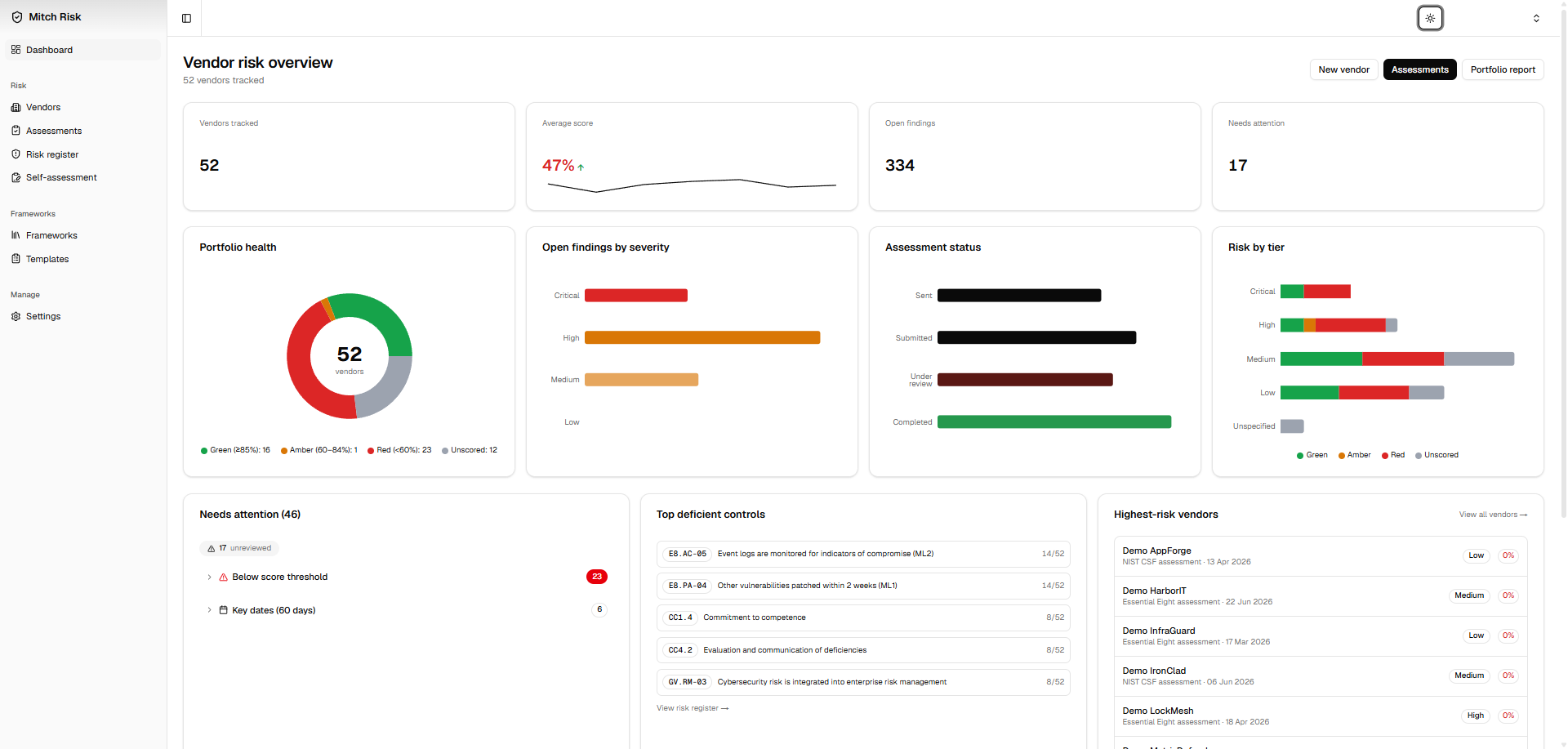Click the black Assessments button
This screenshot has width=1568, height=749.
point(1419,69)
